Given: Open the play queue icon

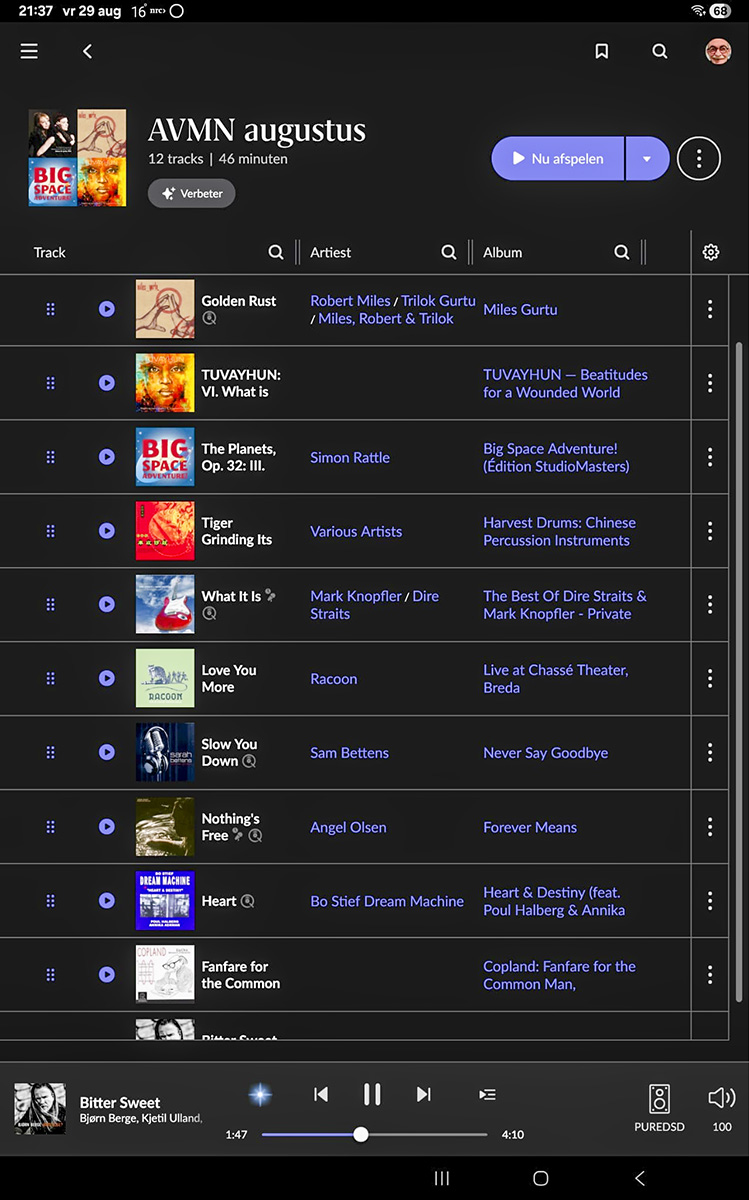Looking at the screenshot, I should click(487, 1095).
